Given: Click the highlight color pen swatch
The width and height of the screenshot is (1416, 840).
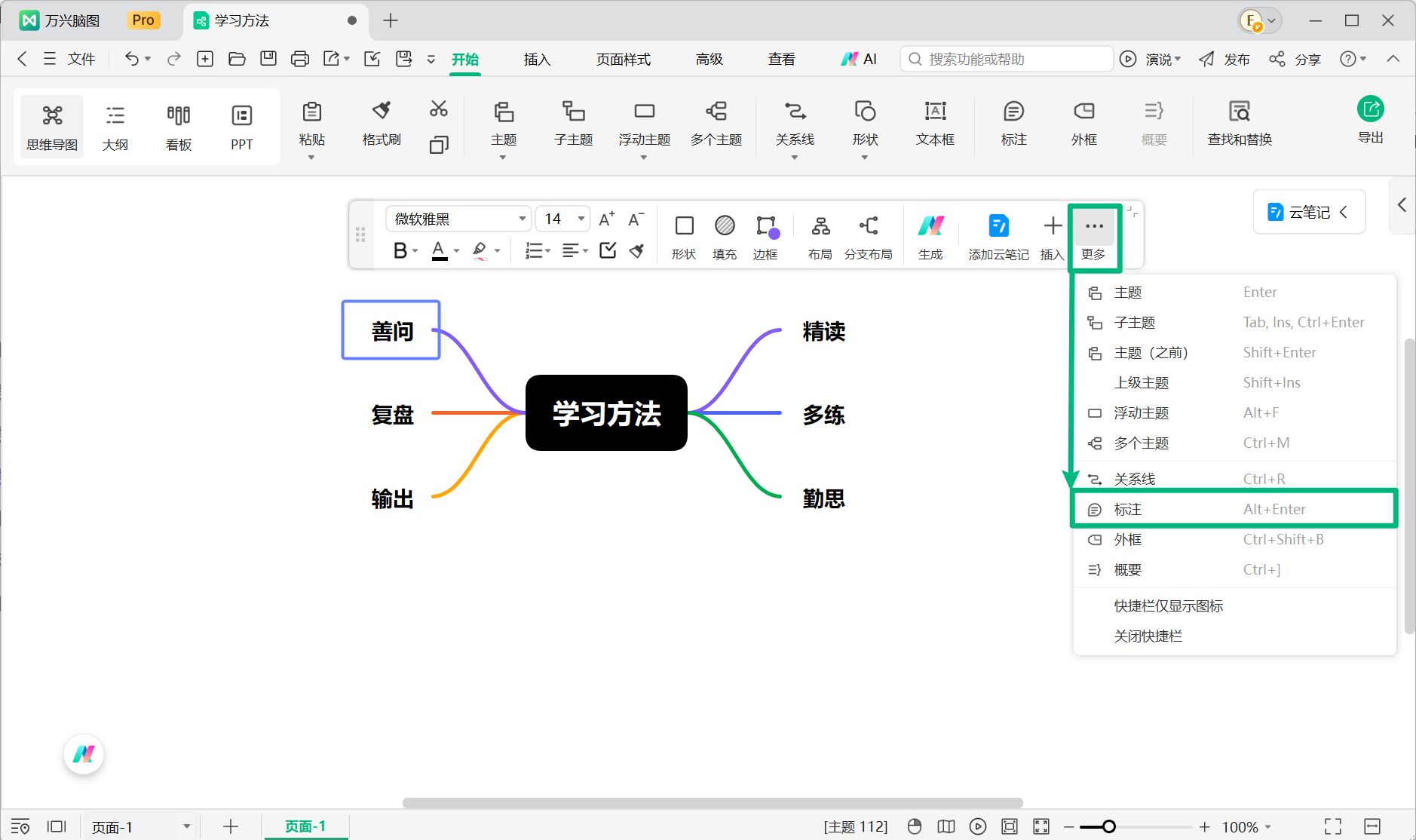Looking at the screenshot, I should coord(480,250).
